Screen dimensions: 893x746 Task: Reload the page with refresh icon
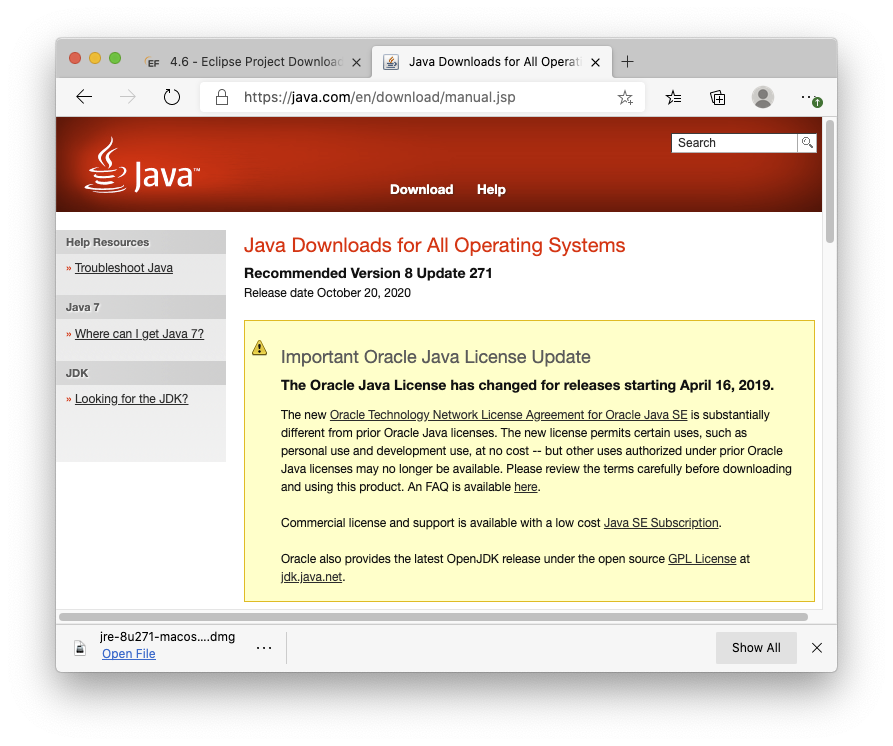point(171,97)
